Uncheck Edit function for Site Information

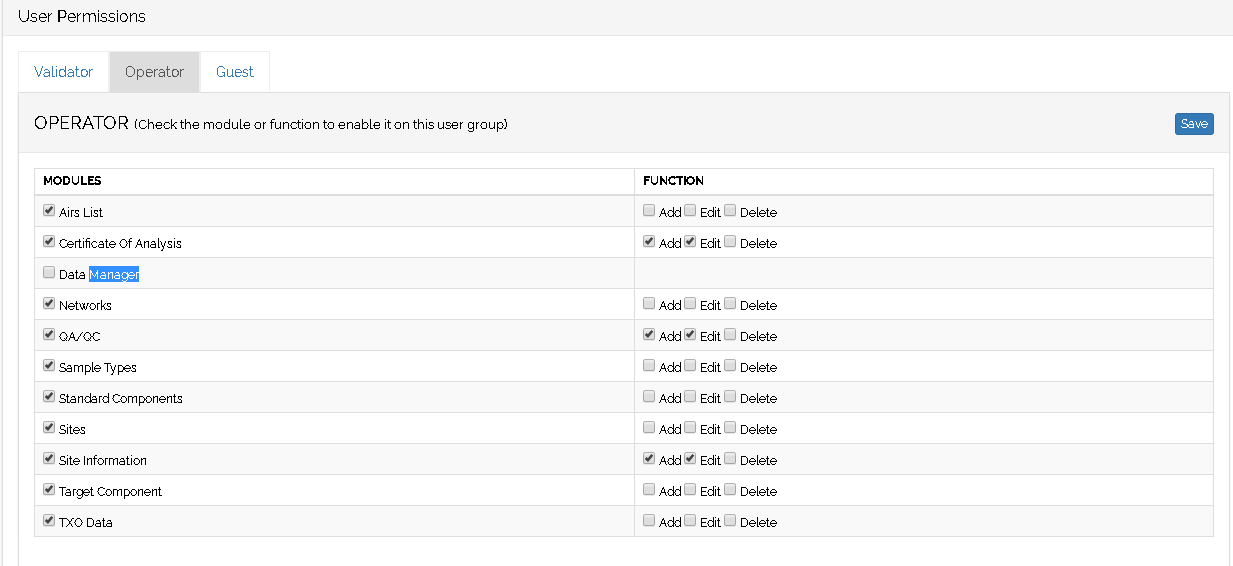690,459
